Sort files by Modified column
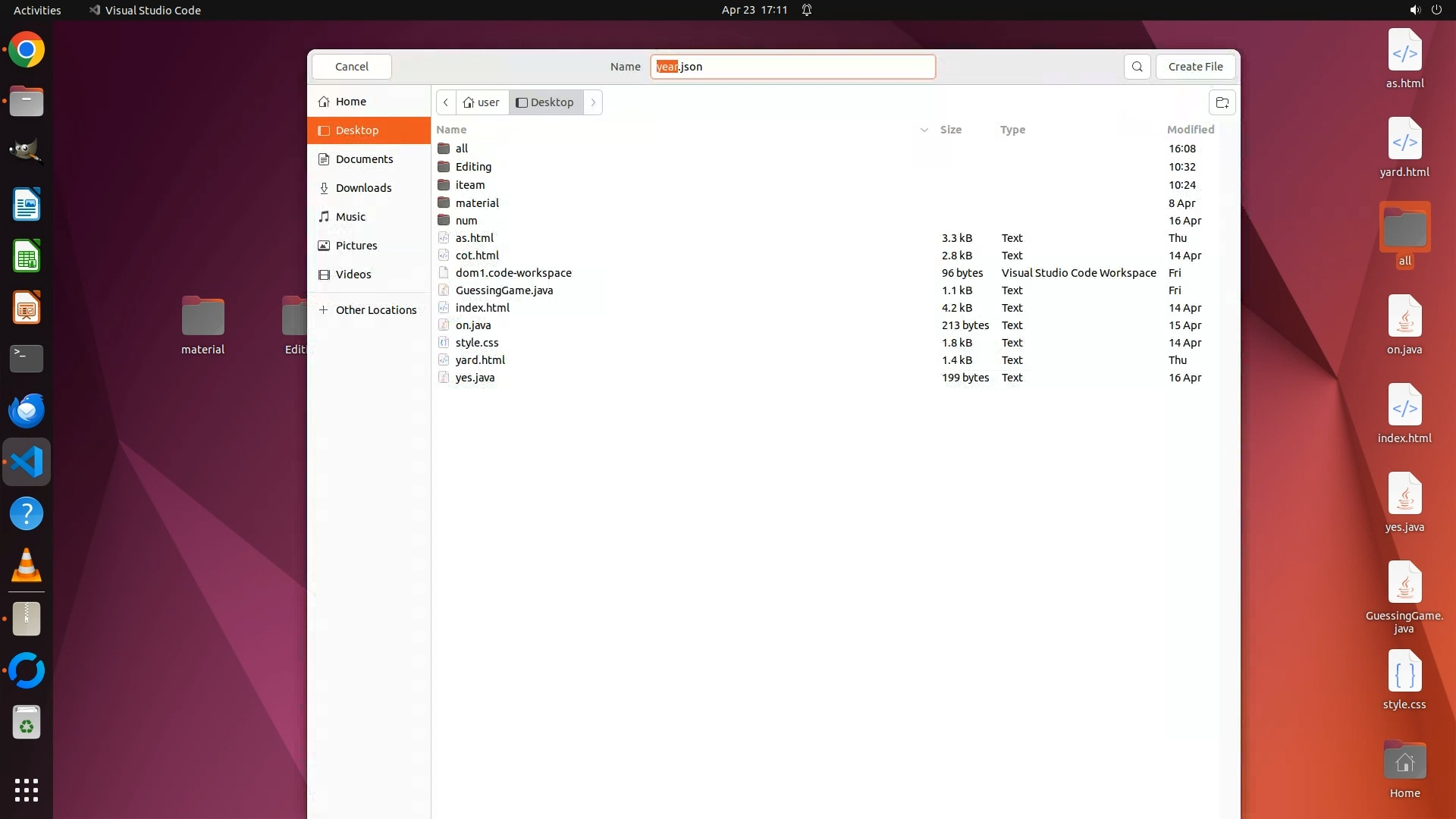This screenshot has height=819, width=1456. tap(1190, 130)
